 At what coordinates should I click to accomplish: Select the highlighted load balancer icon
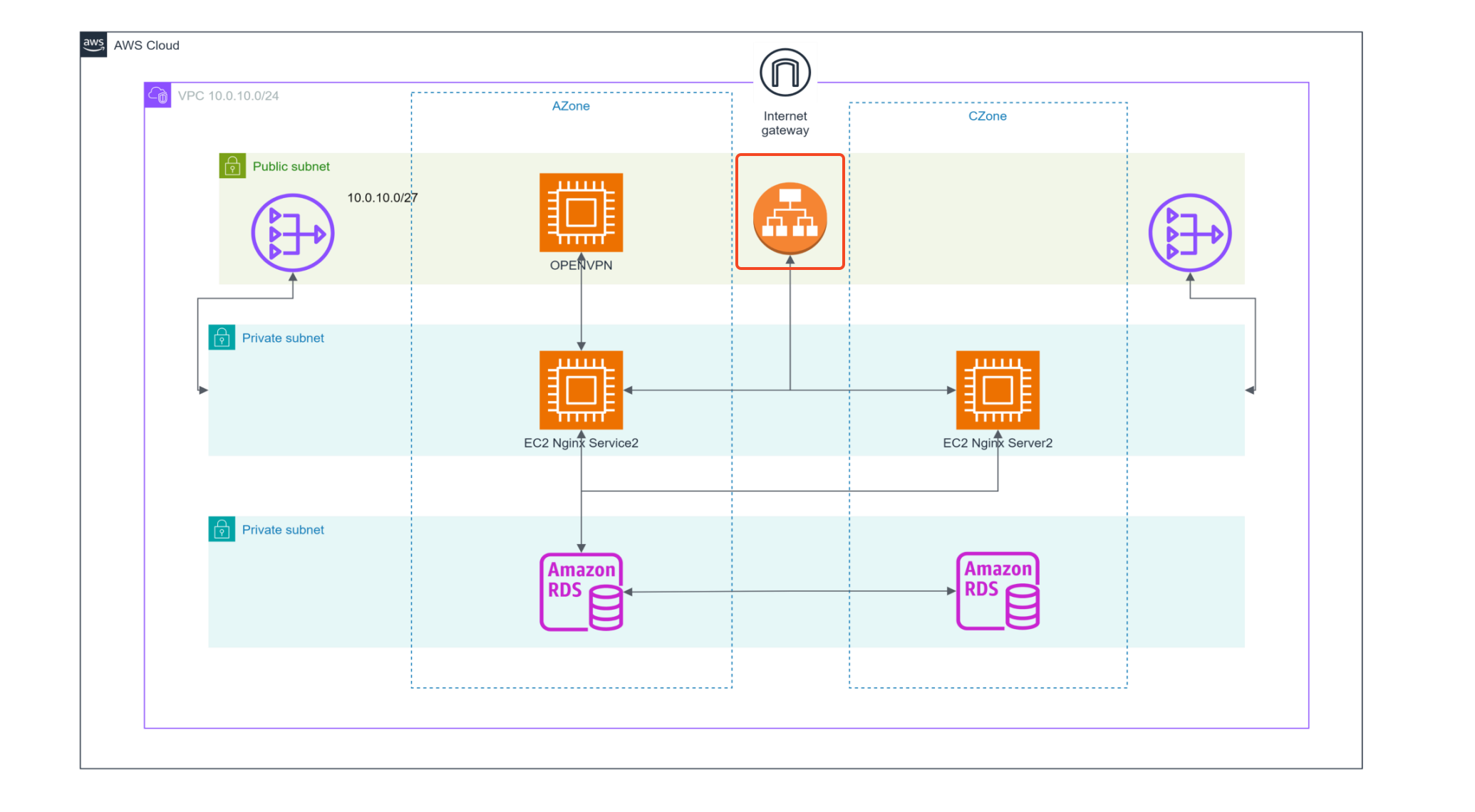790,218
